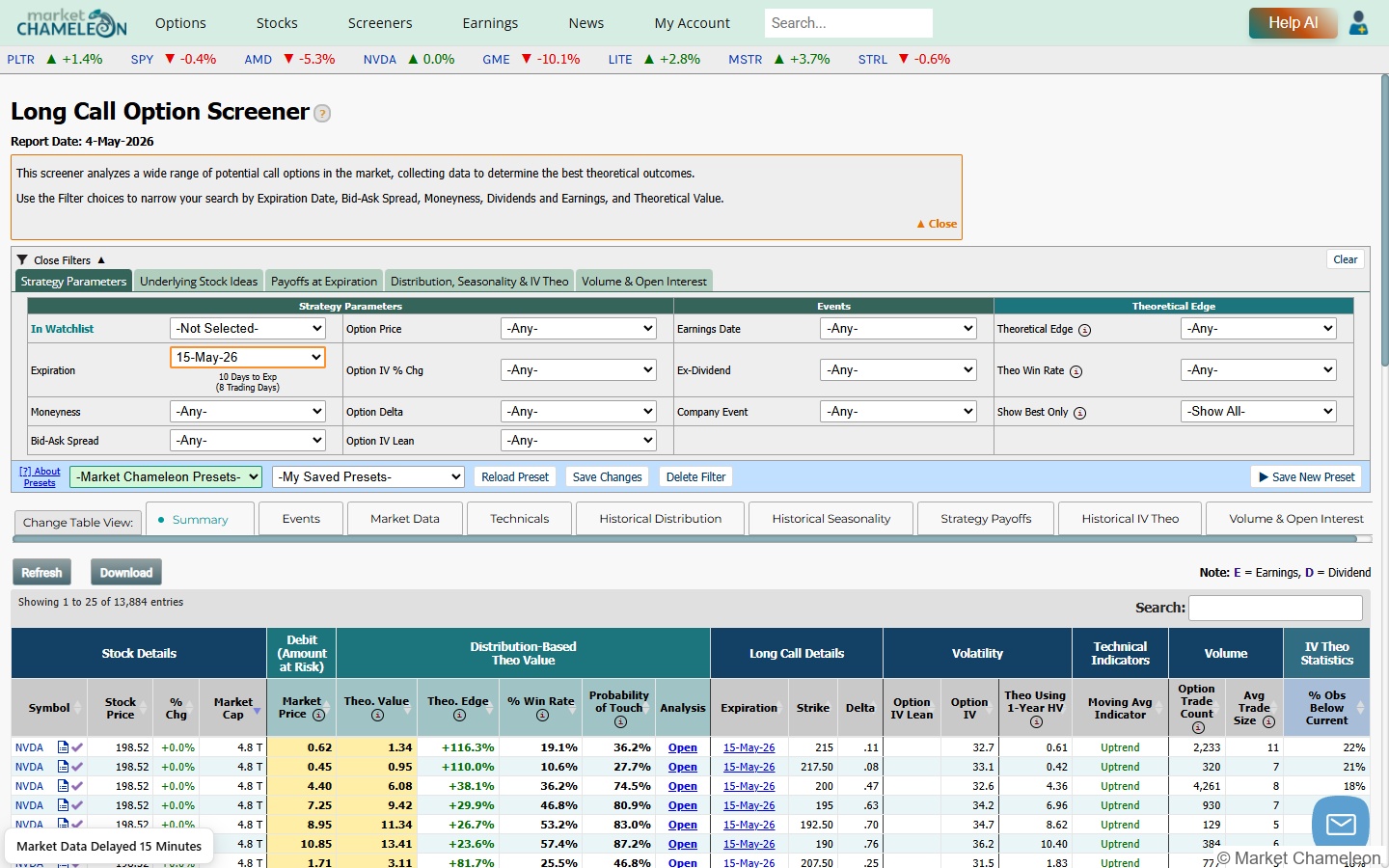Click the orange Close link in description box
The height and width of the screenshot is (868, 1389).
(937, 224)
